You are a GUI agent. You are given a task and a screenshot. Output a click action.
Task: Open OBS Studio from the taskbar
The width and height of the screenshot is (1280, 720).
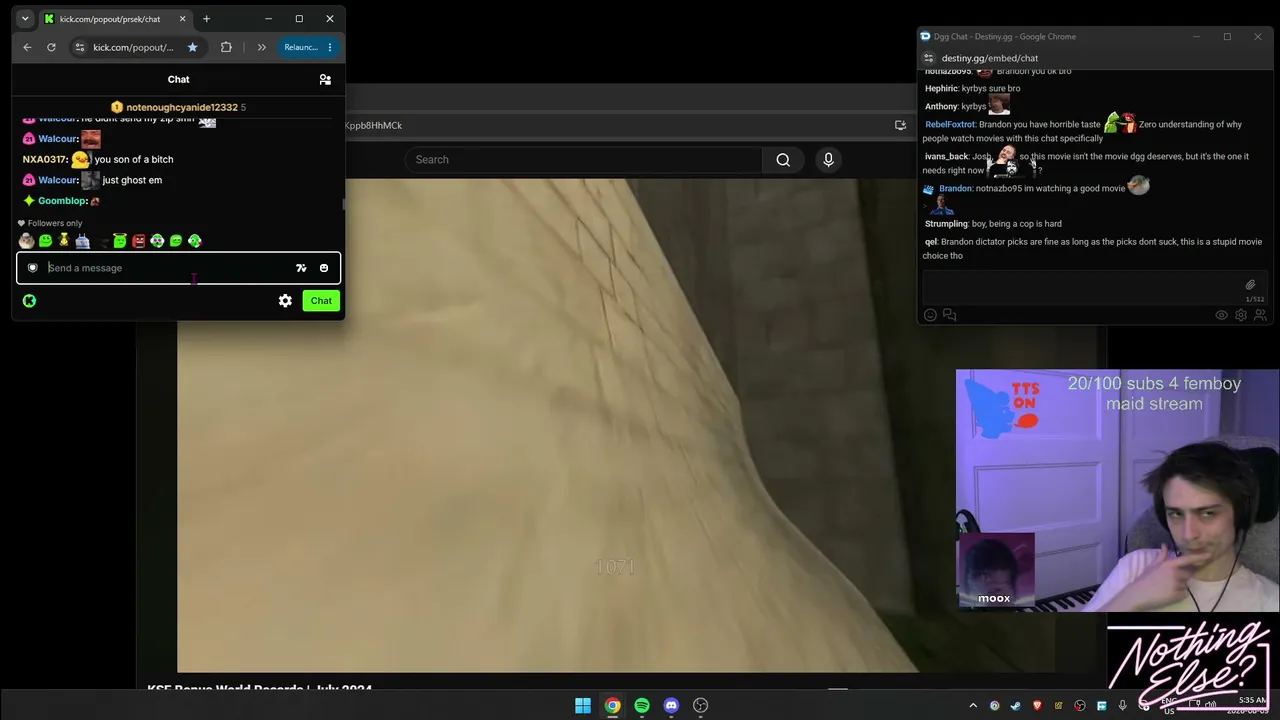(701, 706)
